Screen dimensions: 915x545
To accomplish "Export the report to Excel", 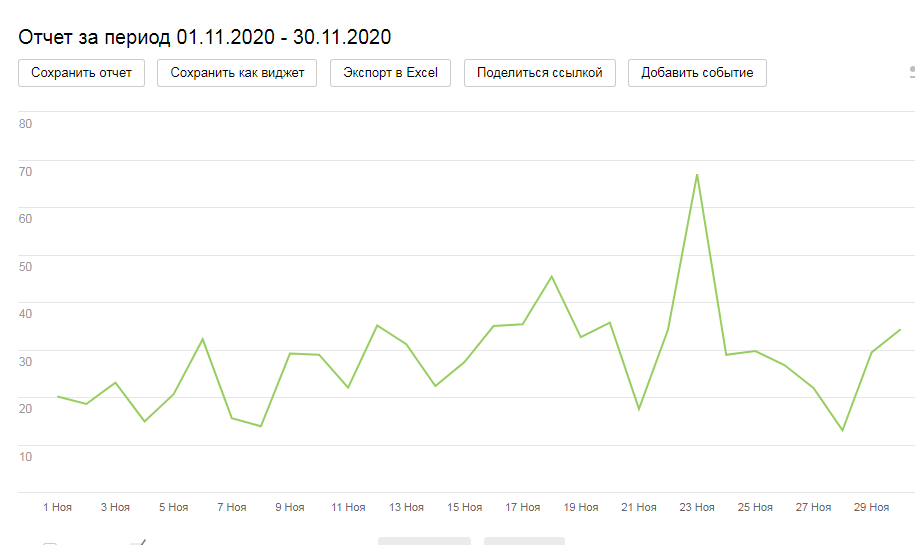I will [x=390, y=73].
